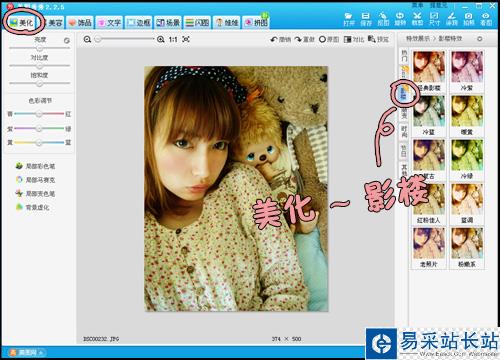Open the 时尚 effects category
The image size is (500, 360).
[x=404, y=132]
